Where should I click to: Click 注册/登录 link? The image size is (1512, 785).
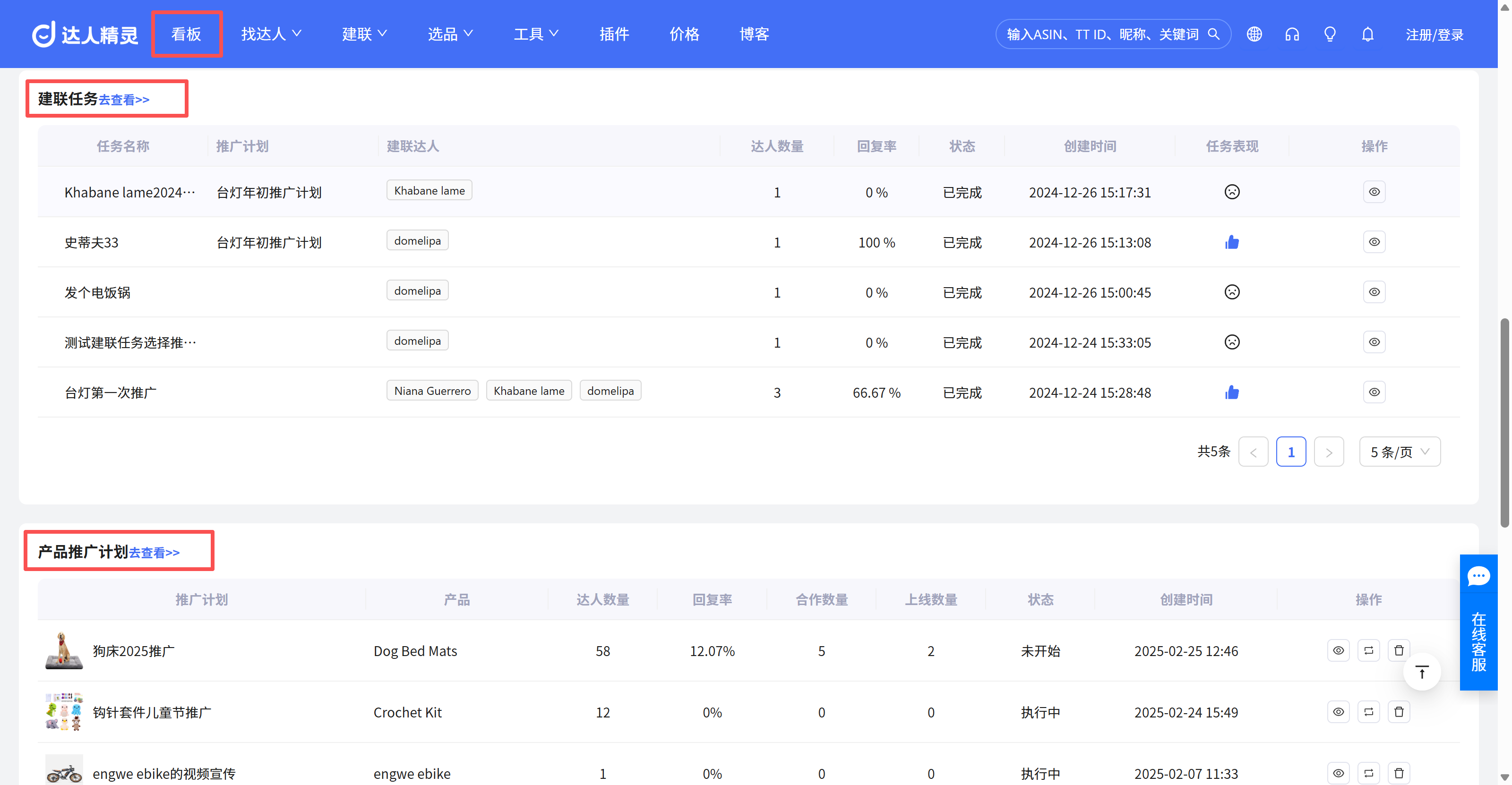1435,34
